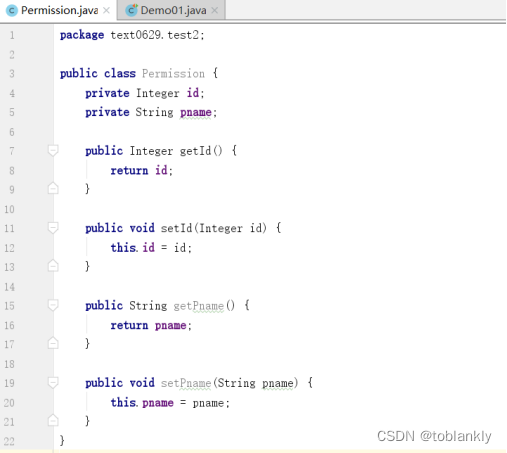Click 'String' type on line 5
The width and height of the screenshot is (507, 453).
pyautogui.click(x=154, y=112)
